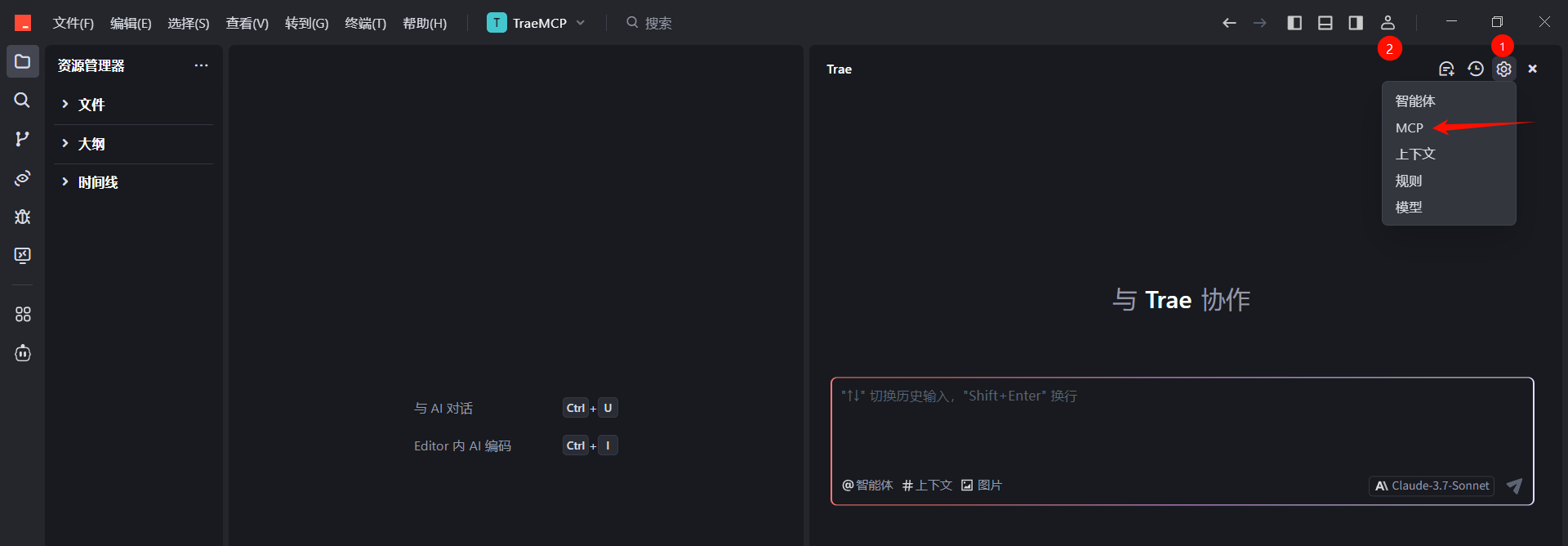Click the 搜索 box in title bar
This screenshot has width=1568, height=546.
tap(649, 23)
